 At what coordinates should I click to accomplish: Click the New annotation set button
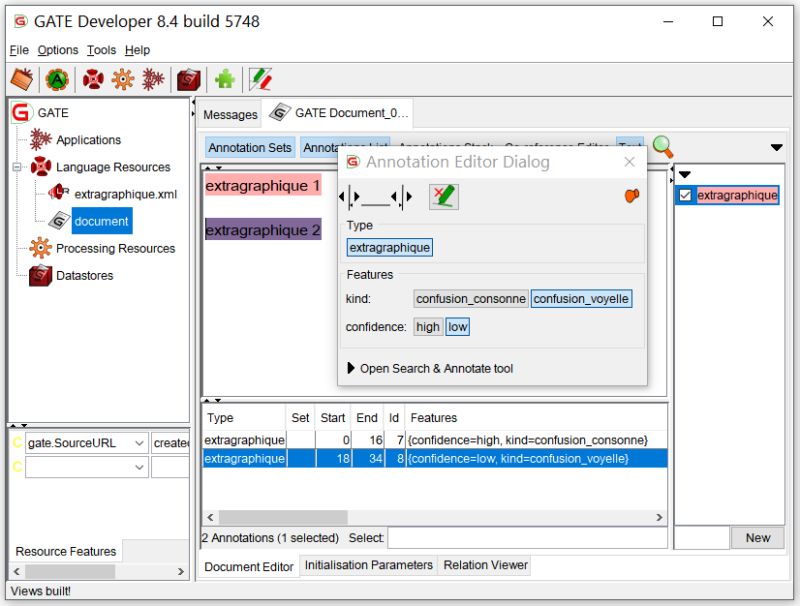pos(757,538)
